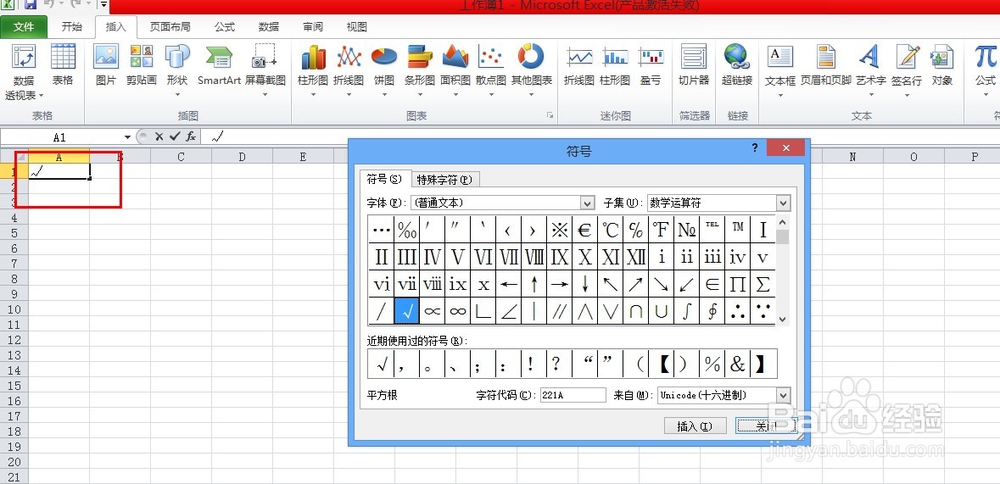Select column D header

click(242, 156)
